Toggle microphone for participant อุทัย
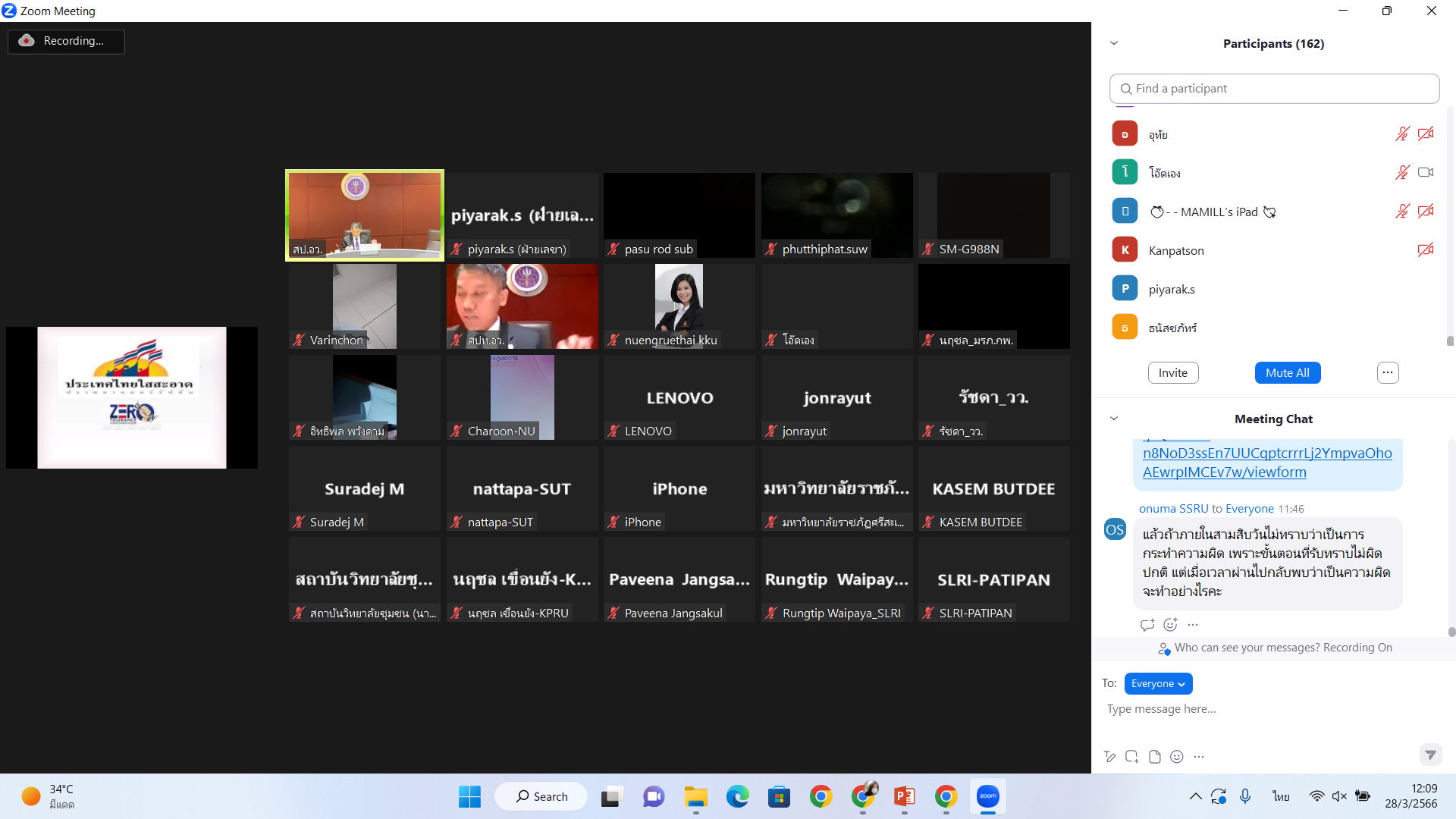The height and width of the screenshot is (819, 1456). (x=1402, y=134)
